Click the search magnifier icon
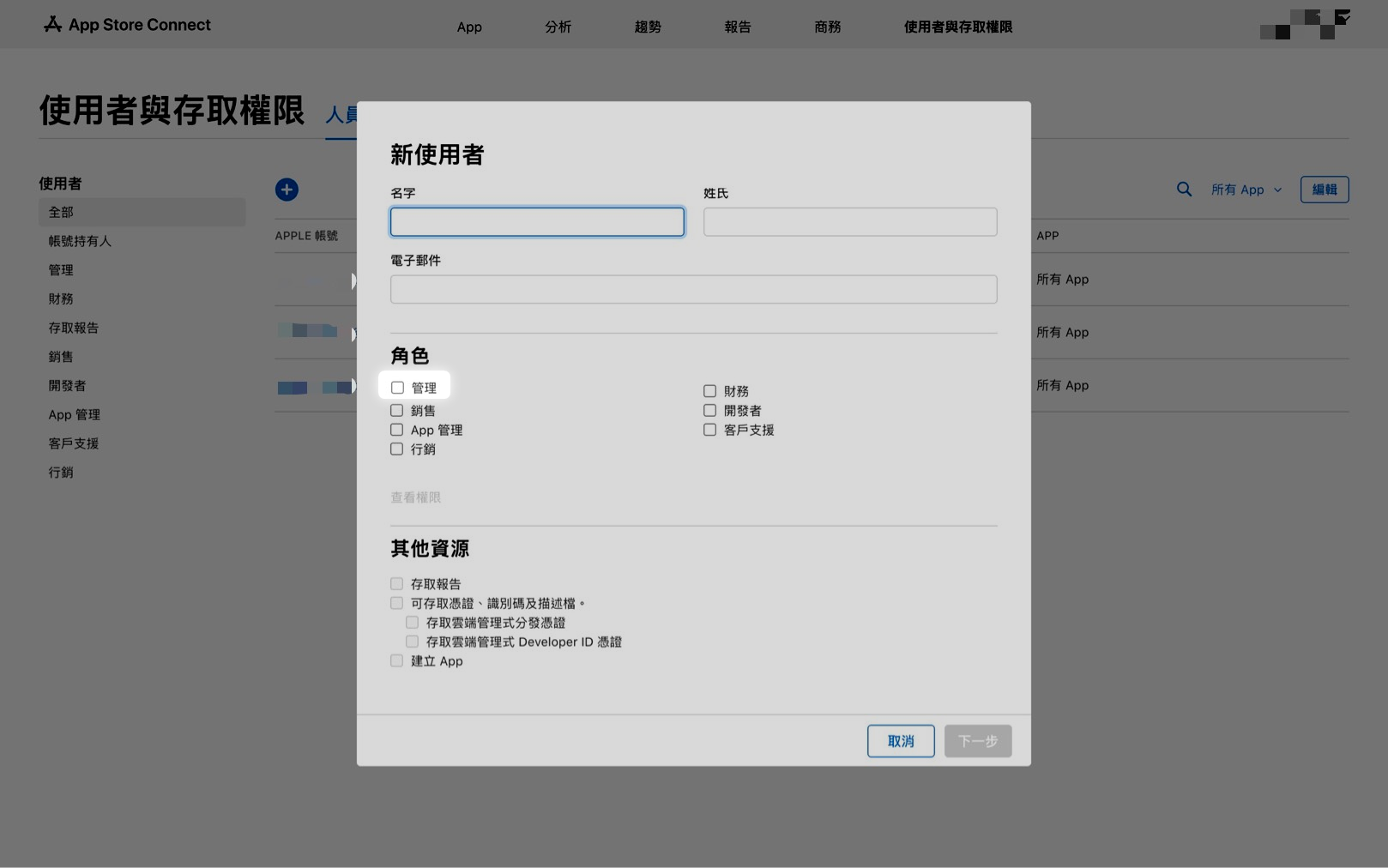Viewport: 1388px width, 868px height. point(1184,190)
